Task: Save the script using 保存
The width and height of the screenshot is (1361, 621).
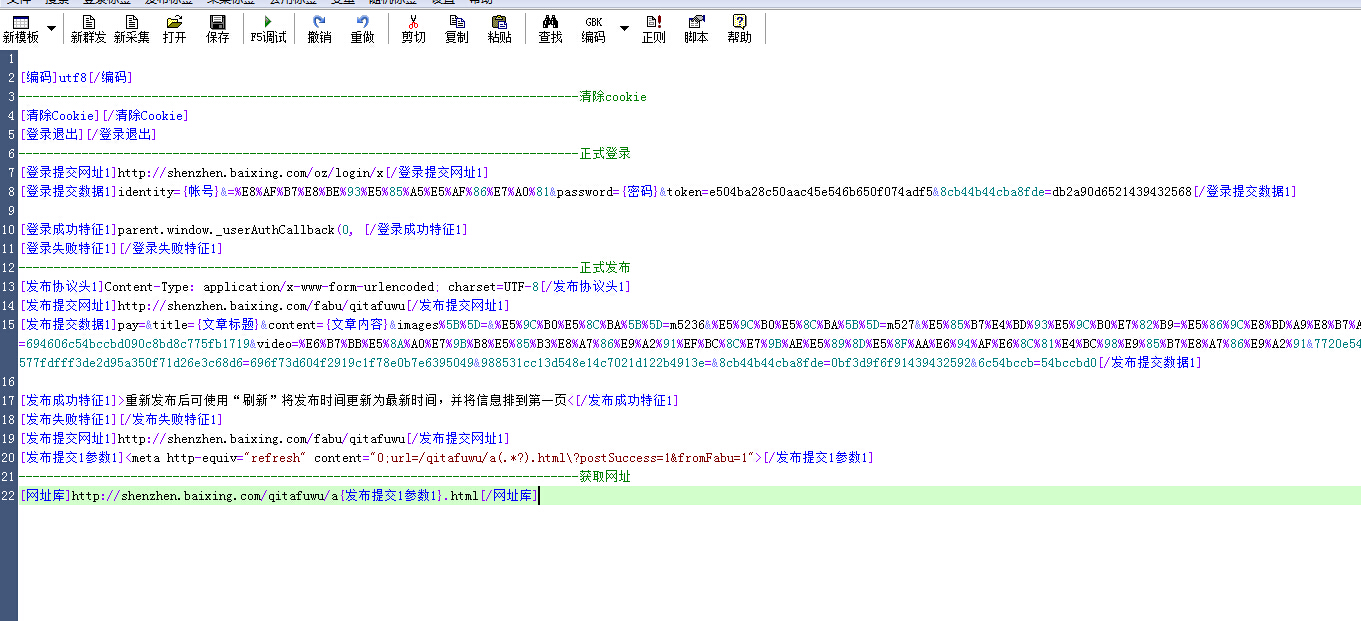Action: (x=217, y=29)
